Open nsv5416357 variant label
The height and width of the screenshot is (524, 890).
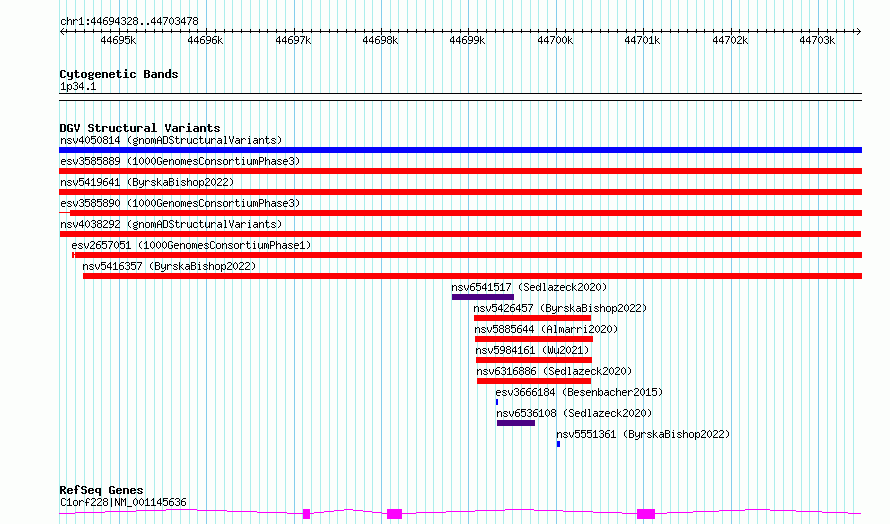click(169, 266)
